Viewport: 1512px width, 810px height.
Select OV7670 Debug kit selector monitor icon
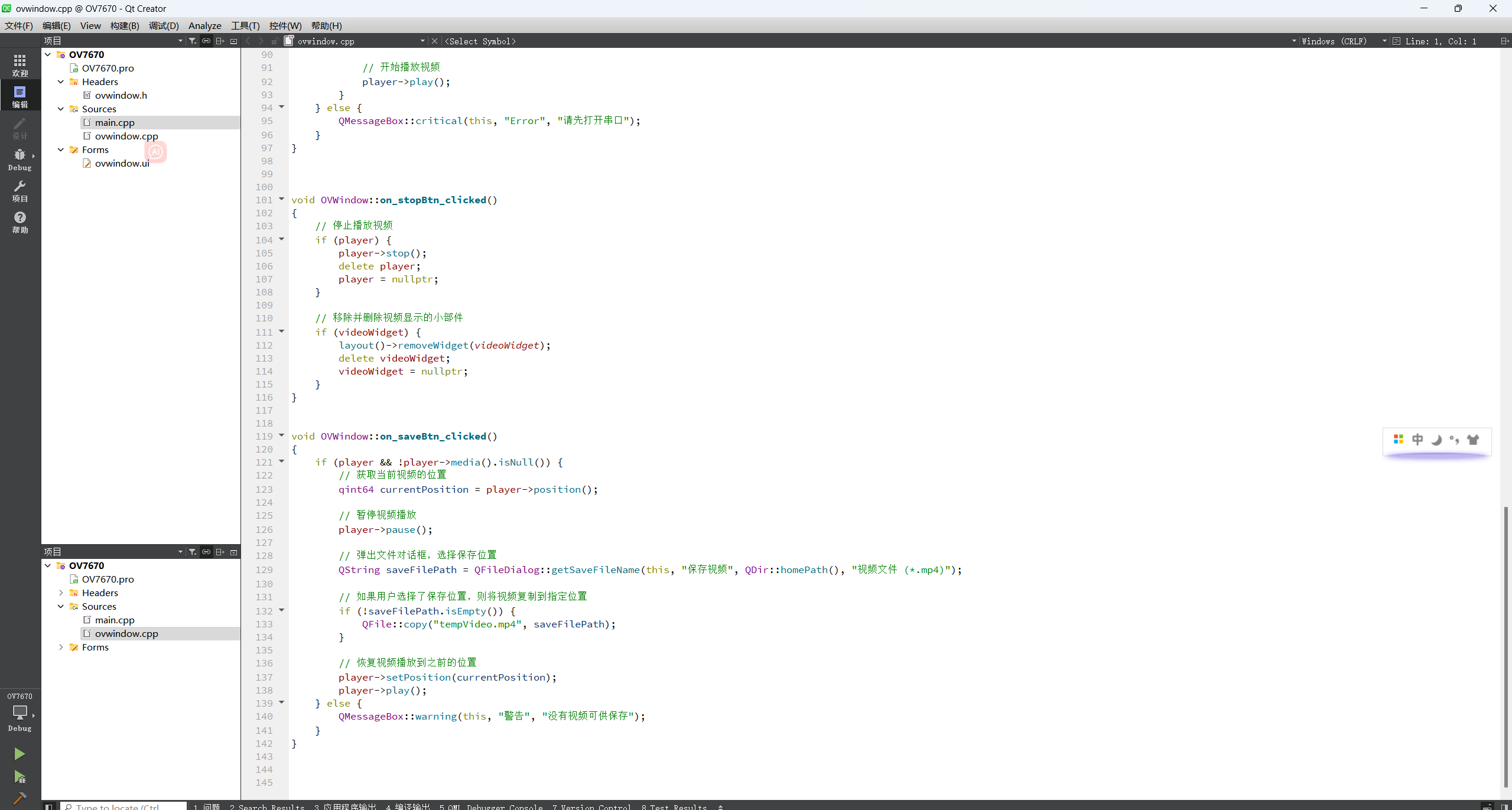point(19,713)
